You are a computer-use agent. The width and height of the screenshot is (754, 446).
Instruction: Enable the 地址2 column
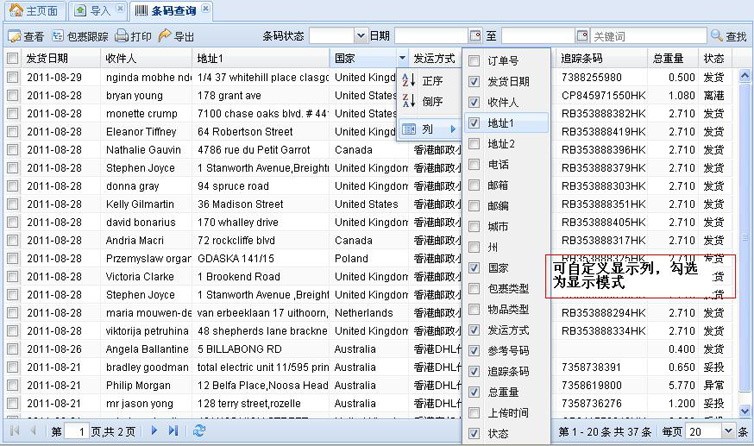(x=474, y=144)
